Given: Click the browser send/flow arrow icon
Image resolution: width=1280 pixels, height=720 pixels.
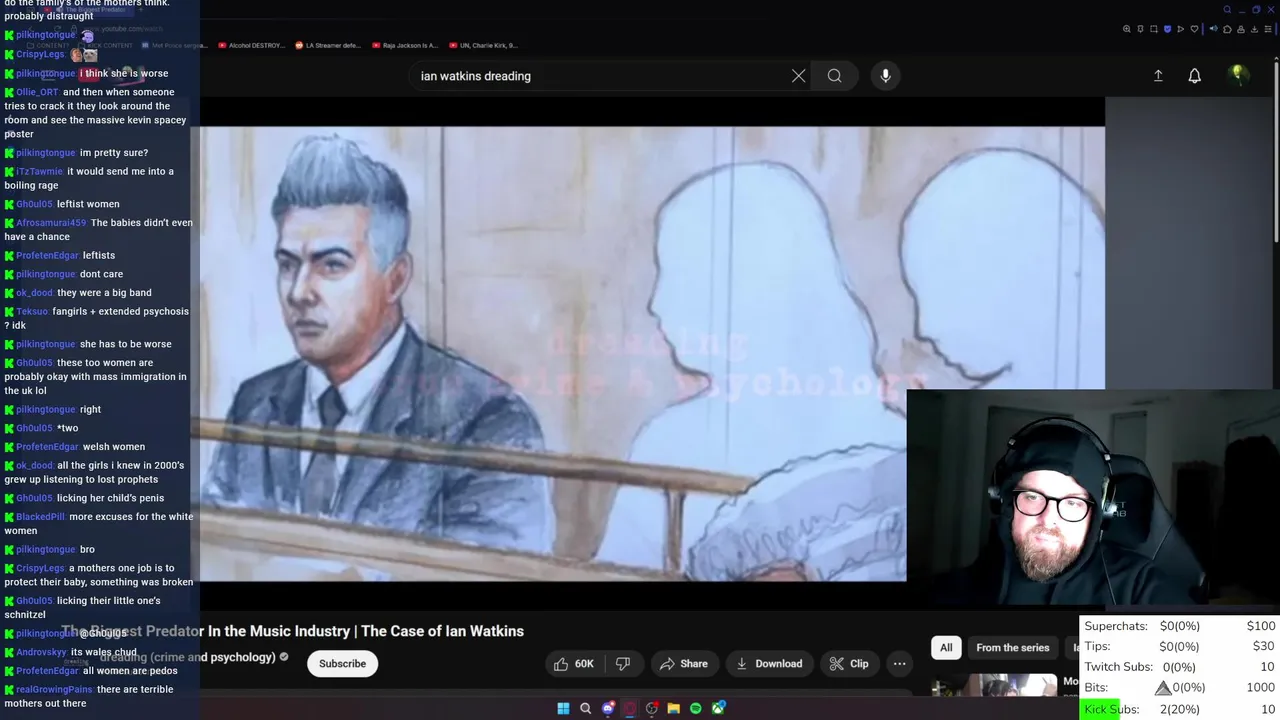Looking at the screenshot, I should click(1181, 29).
